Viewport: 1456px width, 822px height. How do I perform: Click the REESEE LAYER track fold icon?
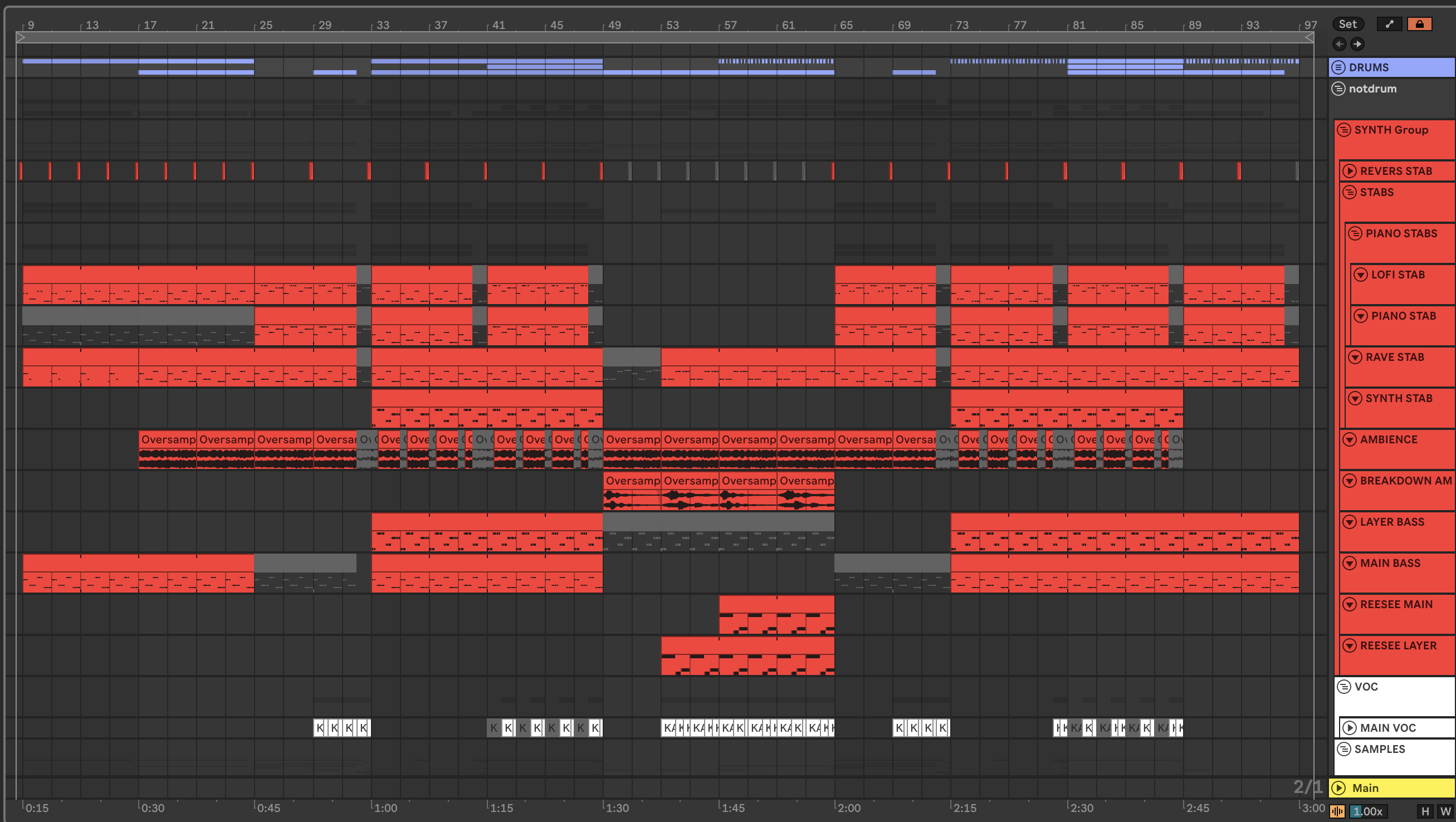tap(1349, 645)
